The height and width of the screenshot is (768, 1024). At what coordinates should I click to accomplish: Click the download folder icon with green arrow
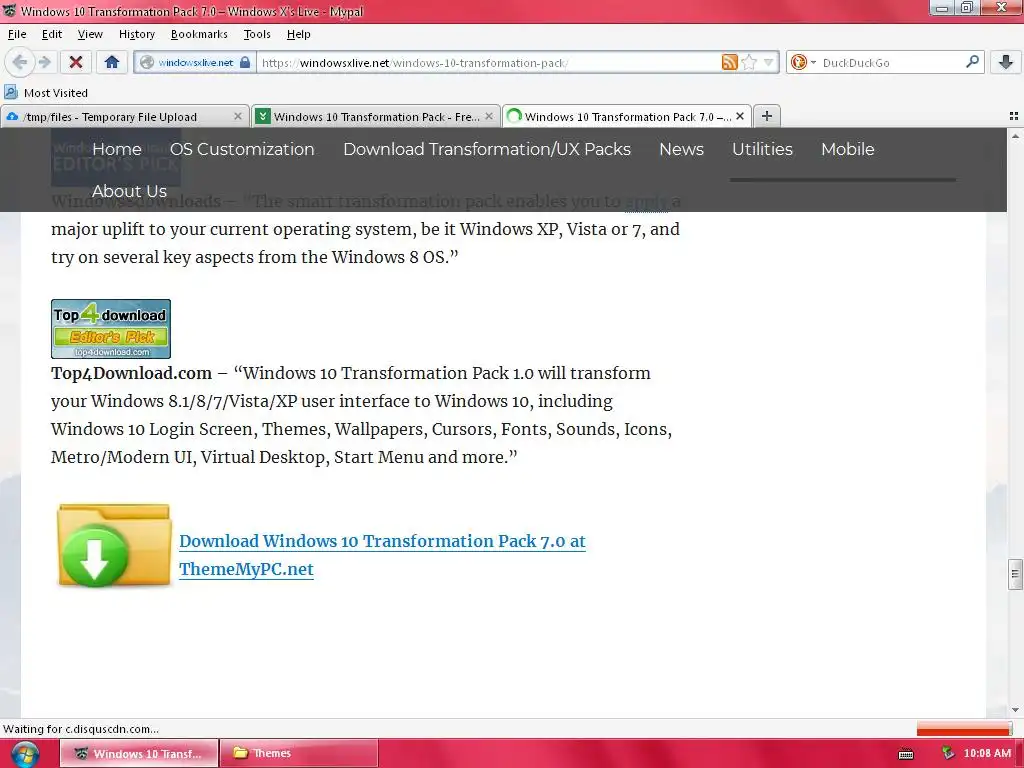114,545
